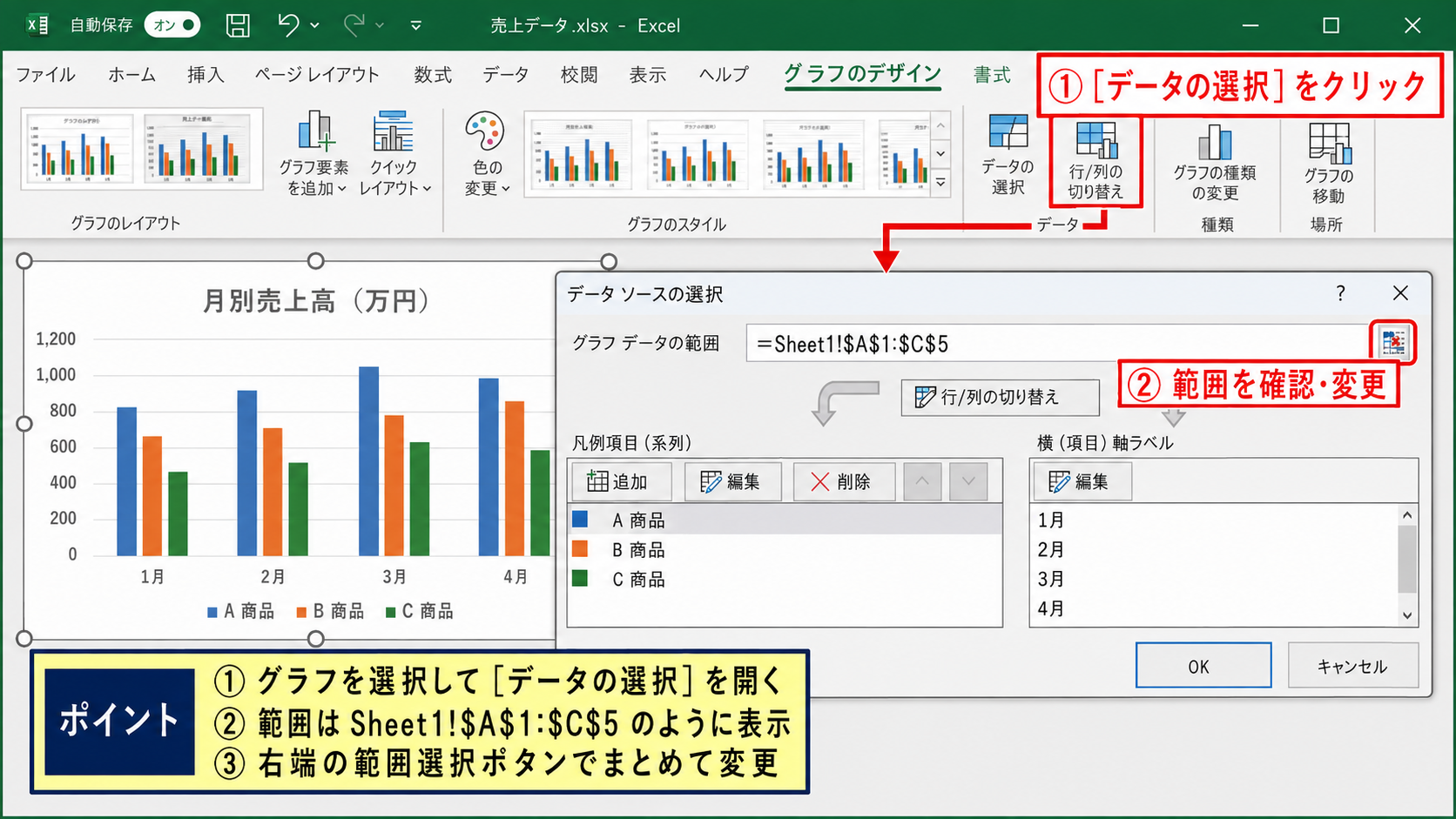Expand the chart styles gallery
Viewport: 1456px width, 819px height.
940,183
